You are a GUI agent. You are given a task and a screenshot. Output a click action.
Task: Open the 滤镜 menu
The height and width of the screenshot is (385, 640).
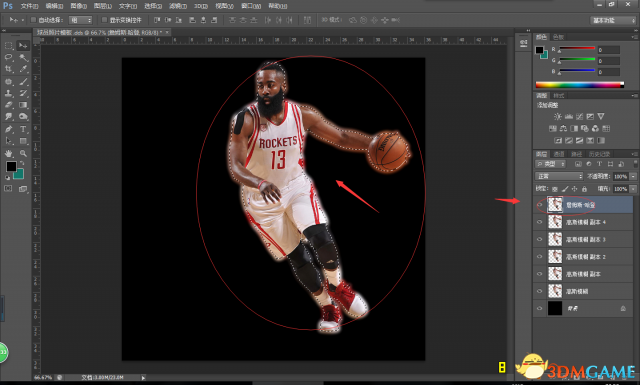[x=178, y=6]
